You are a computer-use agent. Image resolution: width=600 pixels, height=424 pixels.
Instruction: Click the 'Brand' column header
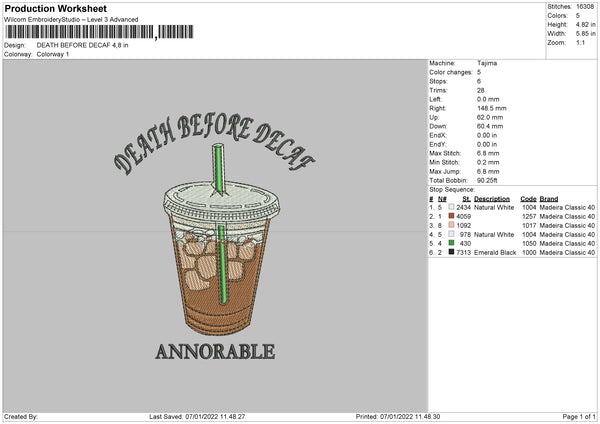pos(549,199)
